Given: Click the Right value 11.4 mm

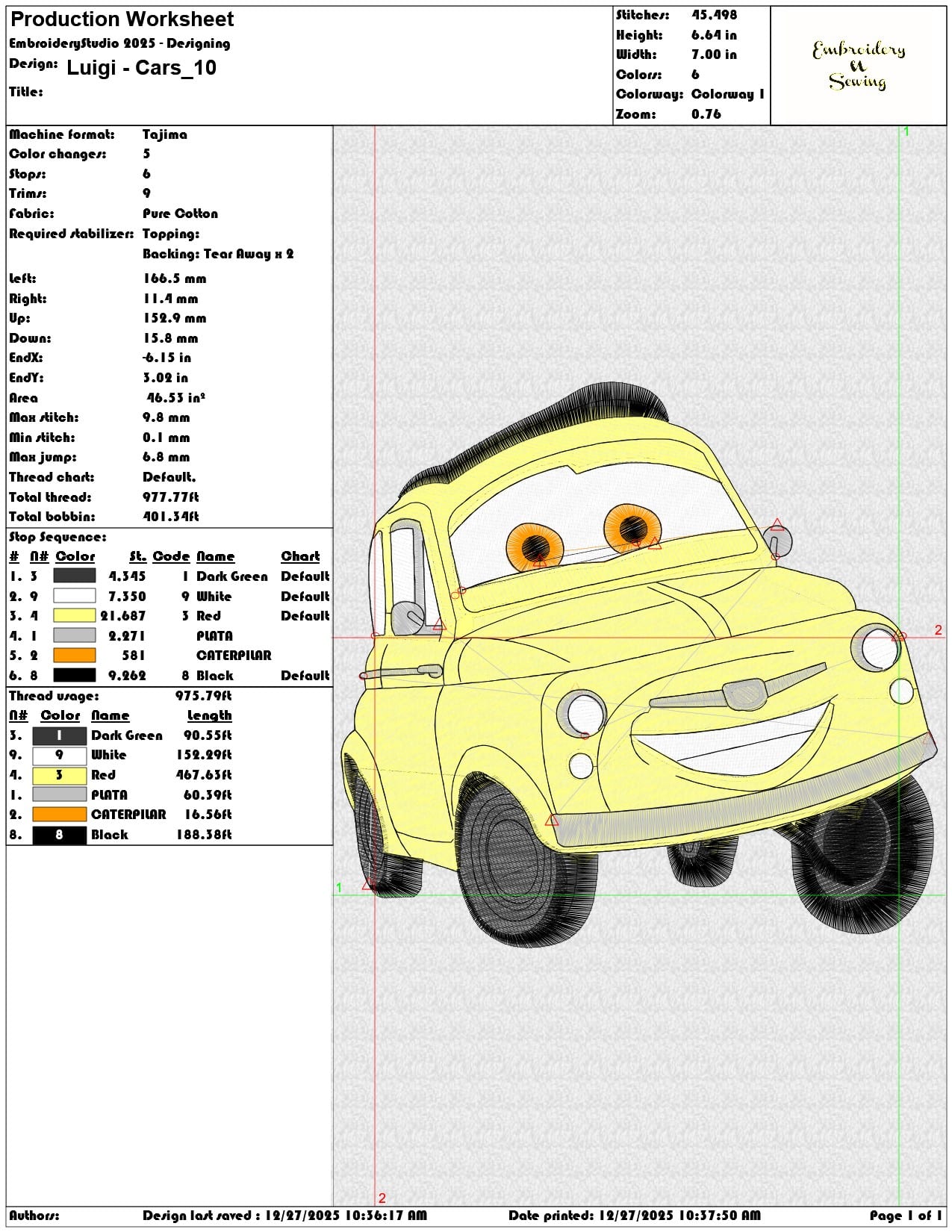Looking at the screenshot, I should click(170, 299).
